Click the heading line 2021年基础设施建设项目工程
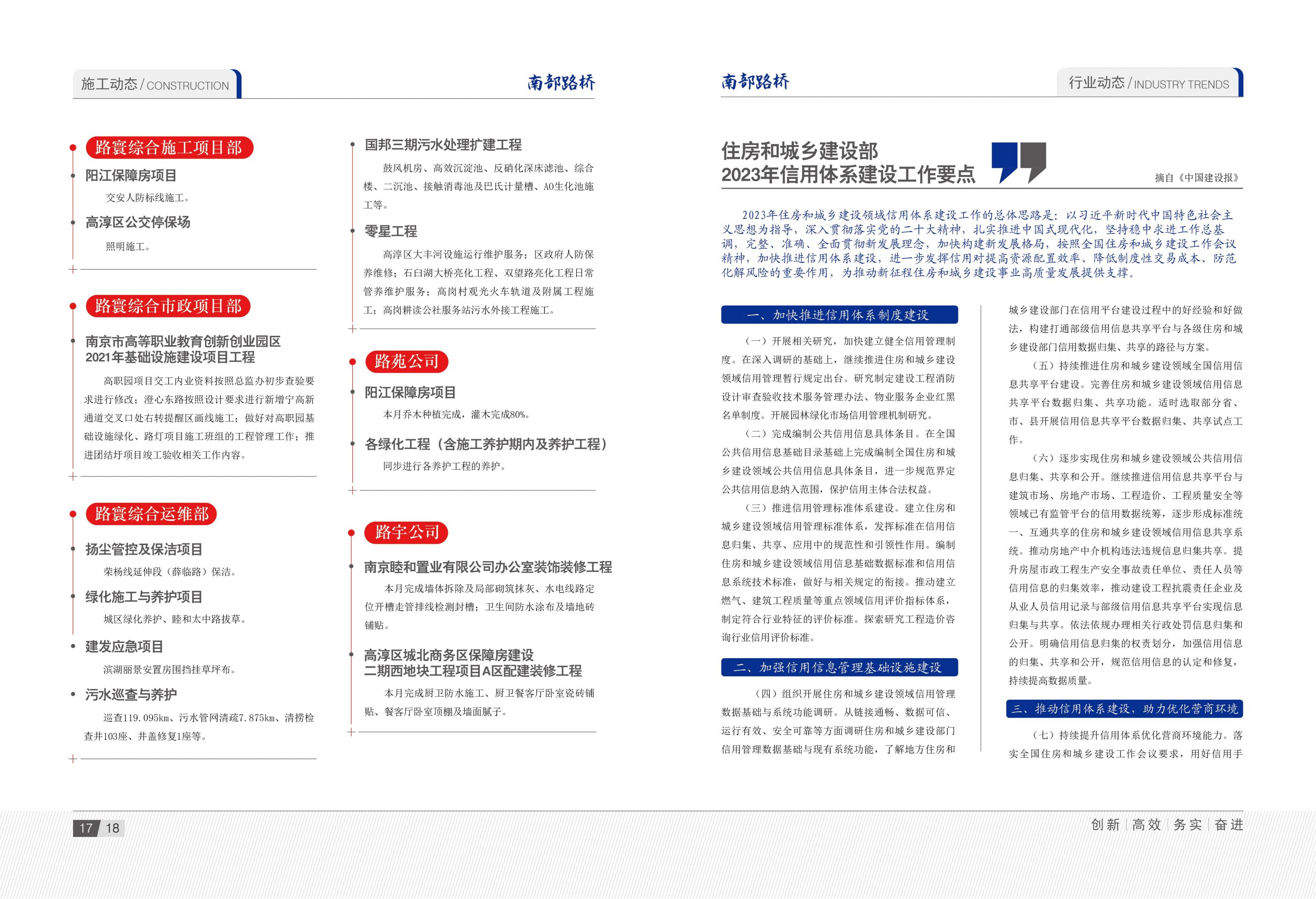The width and height of the screenshot is (1316, 899). [170, 357]
